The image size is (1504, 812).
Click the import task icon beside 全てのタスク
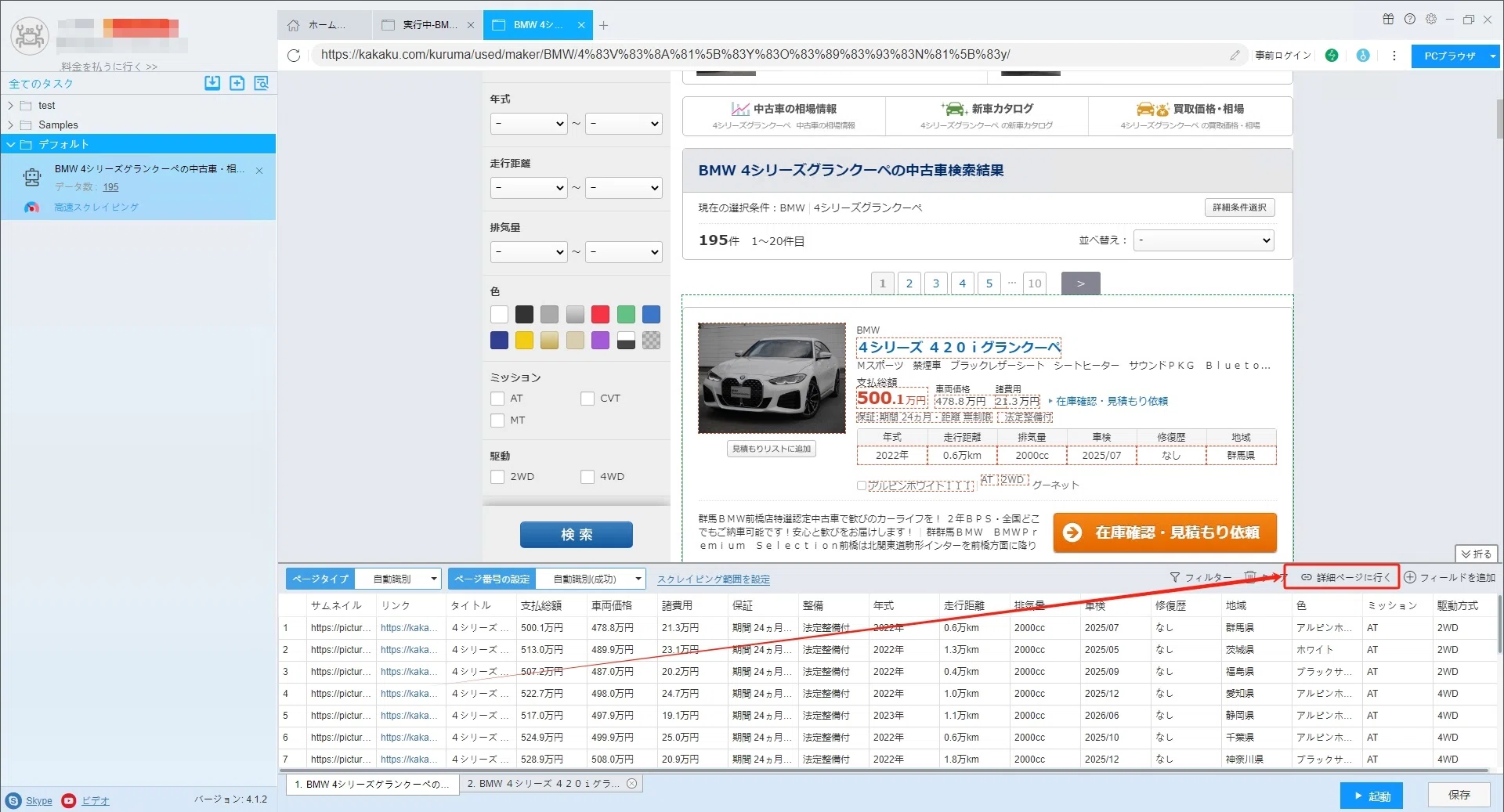pyautogui.click(x=212, y=83)
